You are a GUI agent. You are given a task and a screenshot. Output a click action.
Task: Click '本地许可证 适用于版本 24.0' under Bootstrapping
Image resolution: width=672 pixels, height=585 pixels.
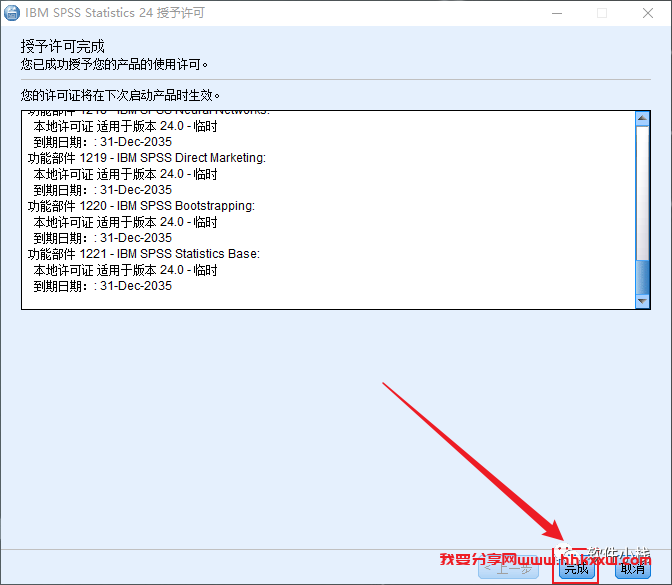[x=108, y=222]
